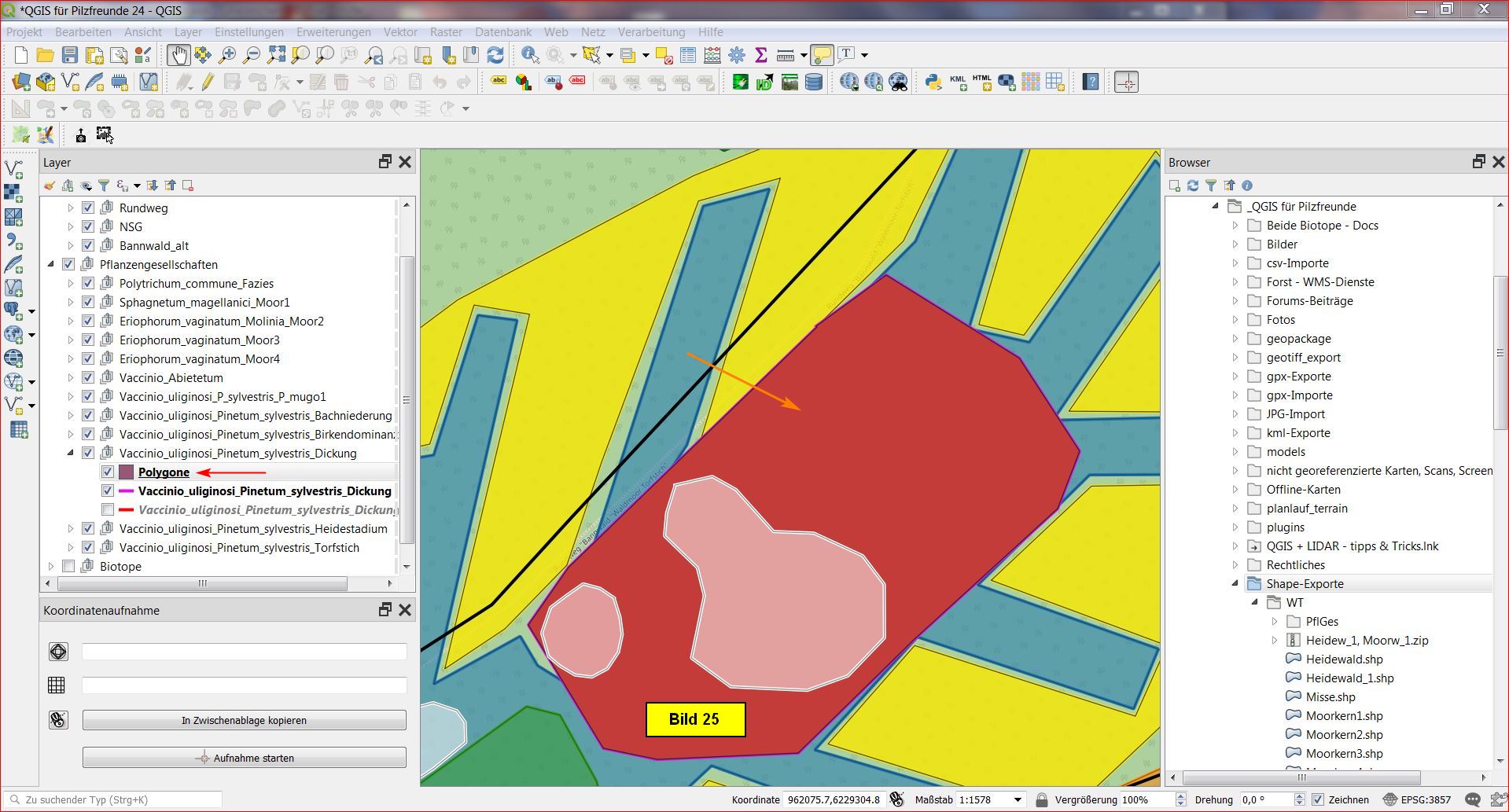
Task: Click the Refresh map icon
Action: click(x=495, y=55)
